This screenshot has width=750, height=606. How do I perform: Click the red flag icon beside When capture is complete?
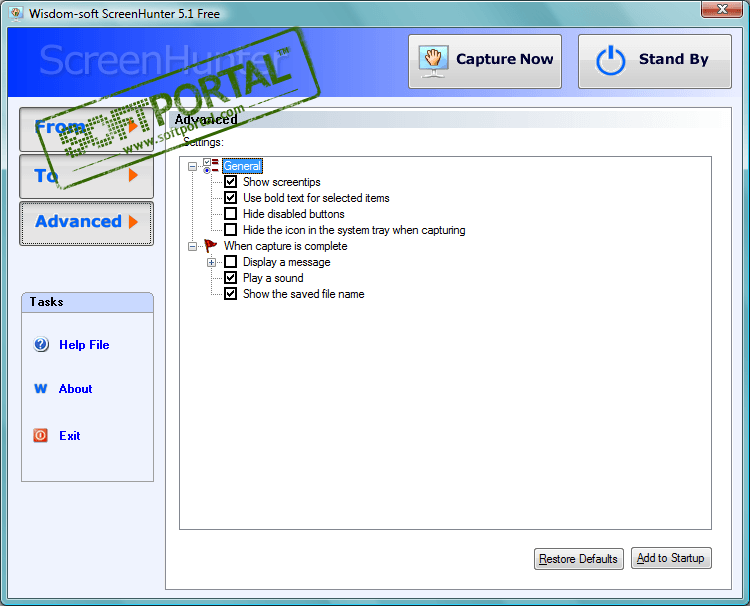(x=210, y=246)
